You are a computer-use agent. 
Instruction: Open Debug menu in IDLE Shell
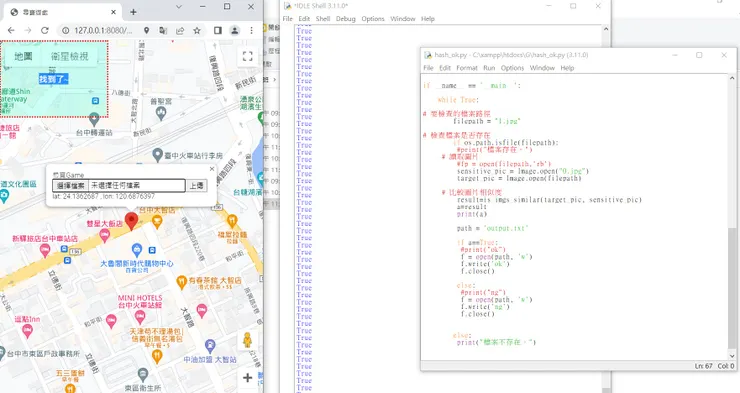pyautogui.click(x=345, y=19)
